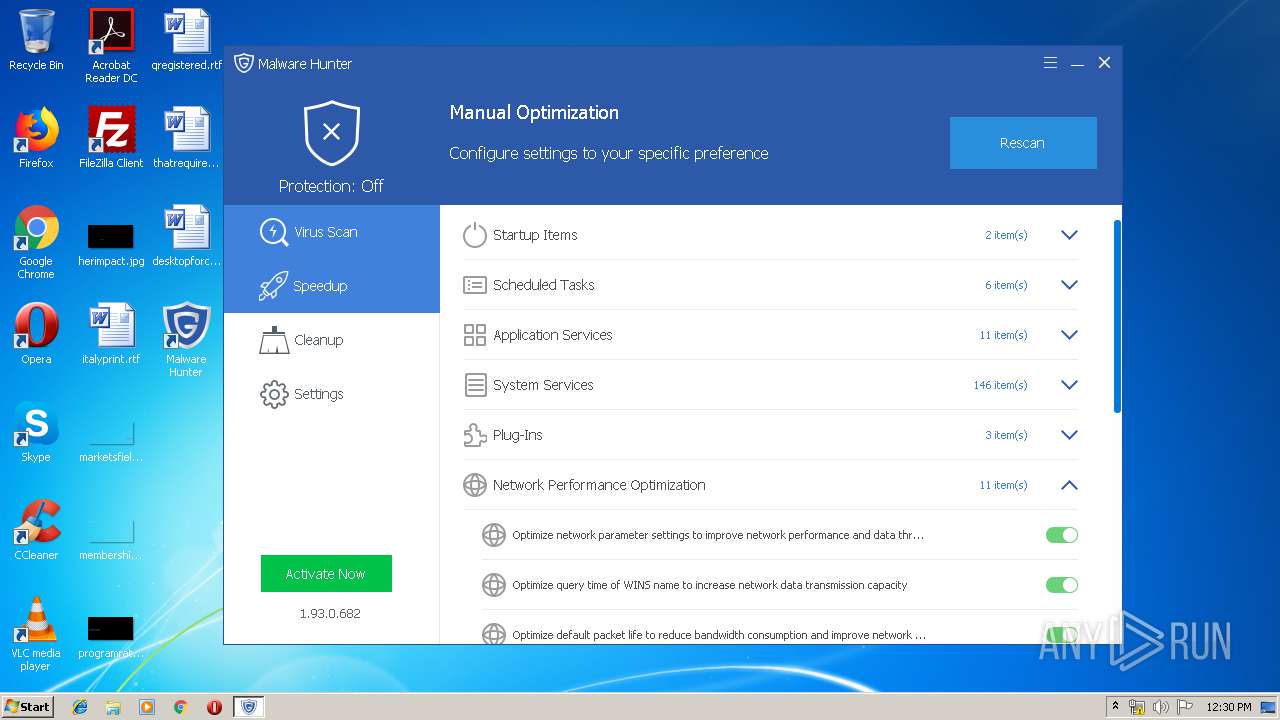Click the Speedup rocket icon

[x=273, y=286]
